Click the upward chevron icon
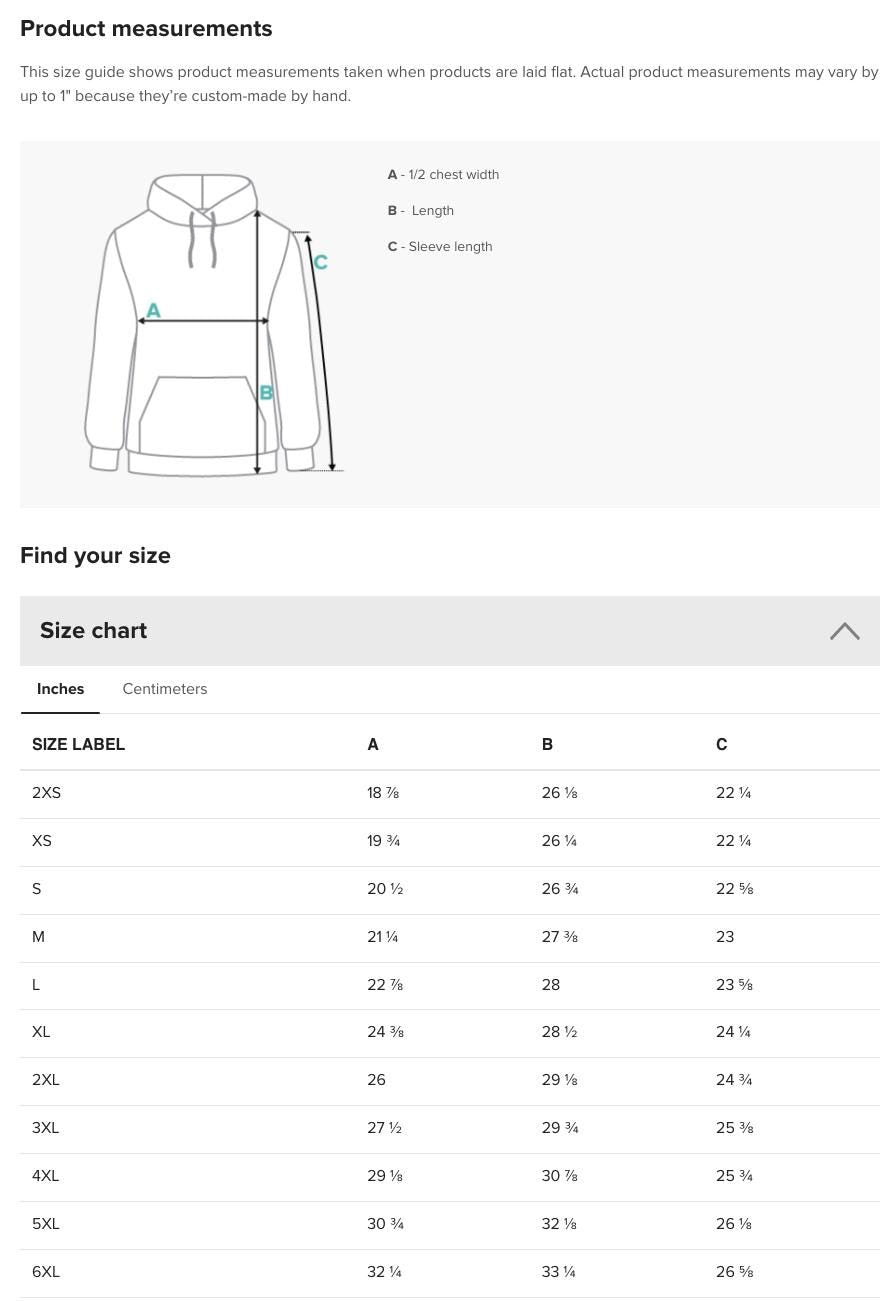This screenshot has height=1301, width=895. click(844, 631)
